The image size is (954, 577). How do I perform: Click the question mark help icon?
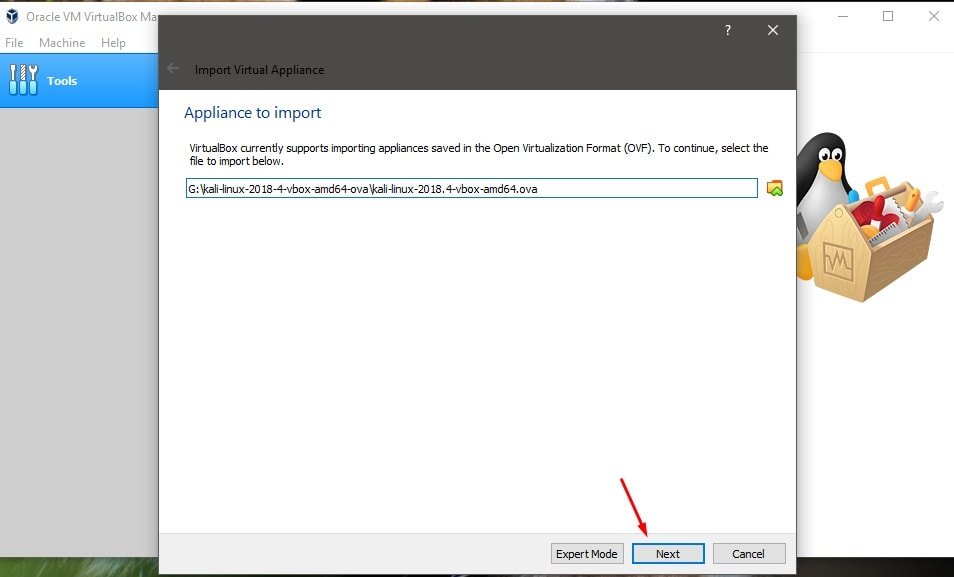point(727,30)
